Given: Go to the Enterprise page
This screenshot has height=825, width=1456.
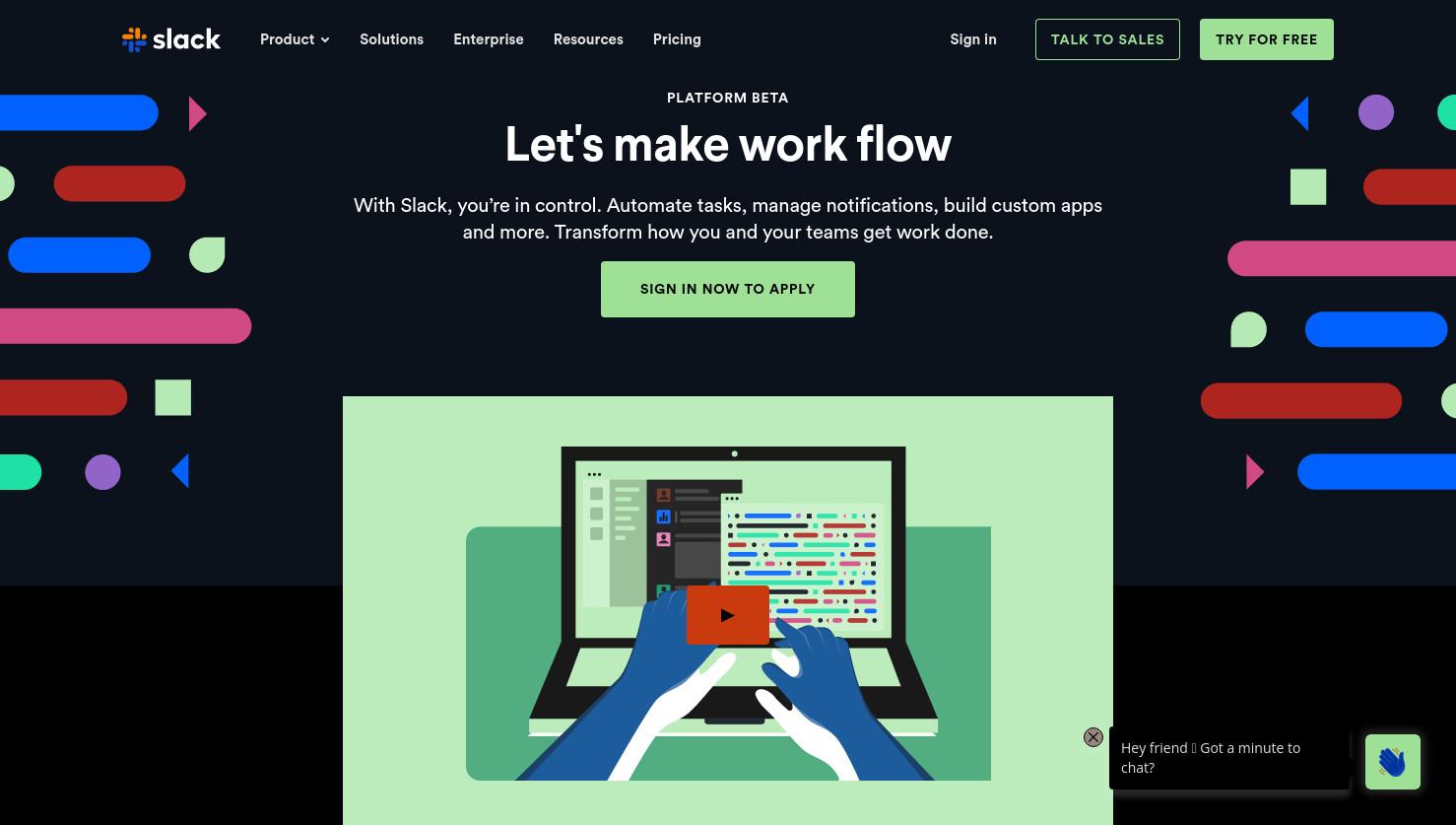Looking at the screenshot, I should 489,39.
